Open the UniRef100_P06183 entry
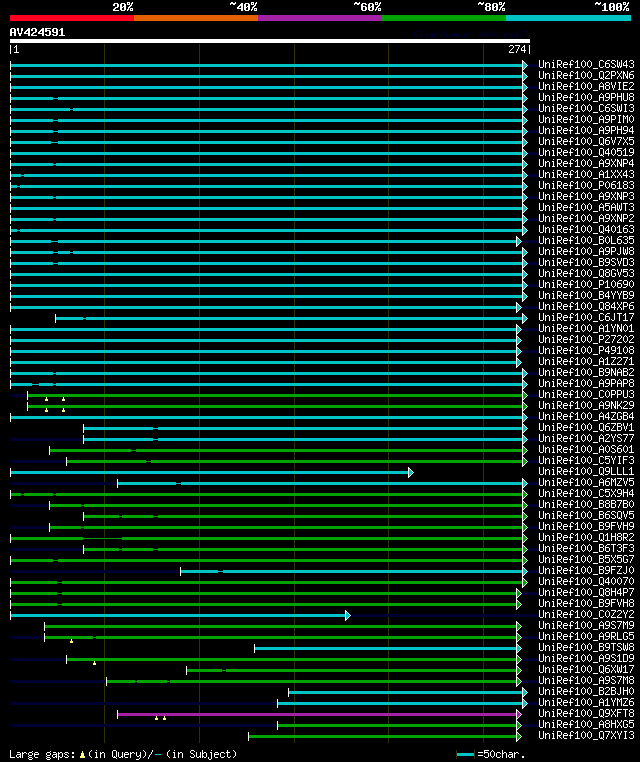Screen dimensions: 640x762 point(586,185)
